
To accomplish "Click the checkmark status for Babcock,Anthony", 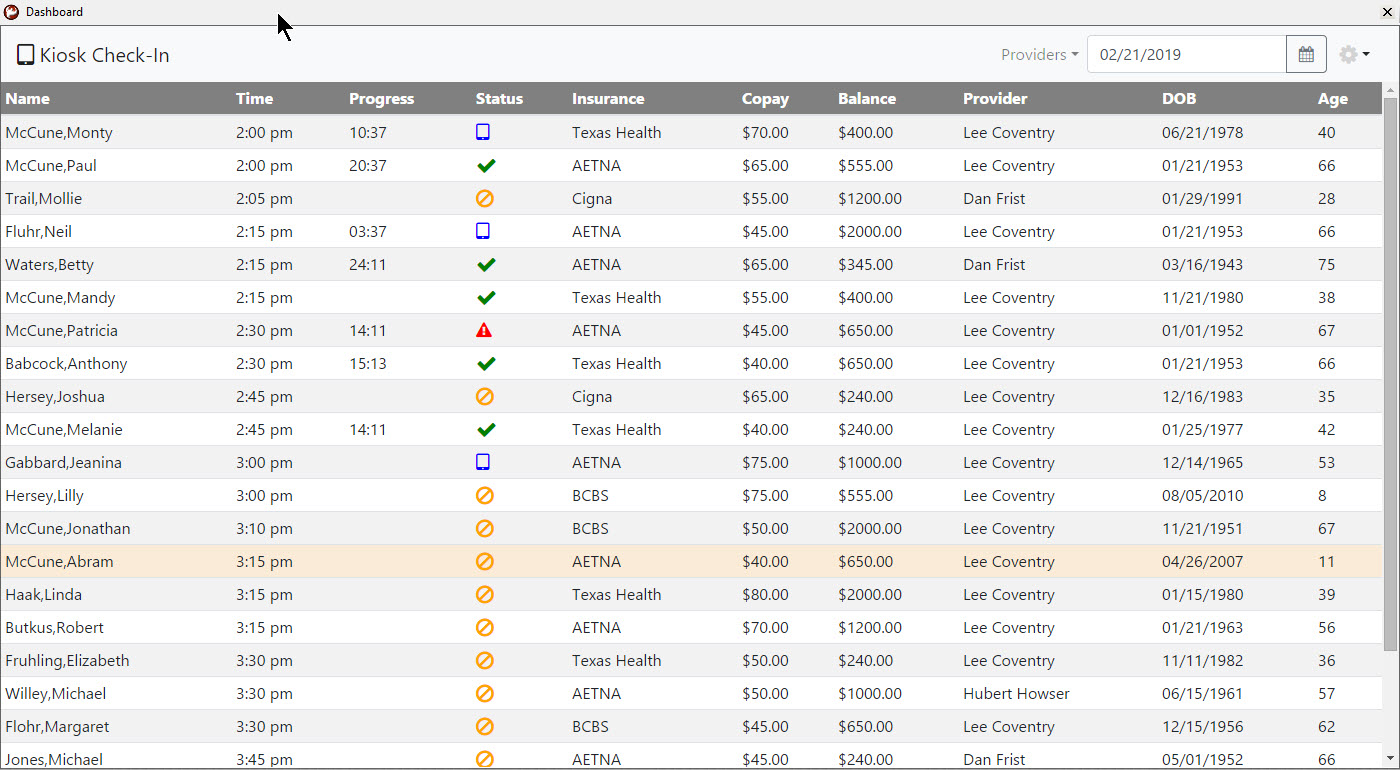I will [486, 363].
